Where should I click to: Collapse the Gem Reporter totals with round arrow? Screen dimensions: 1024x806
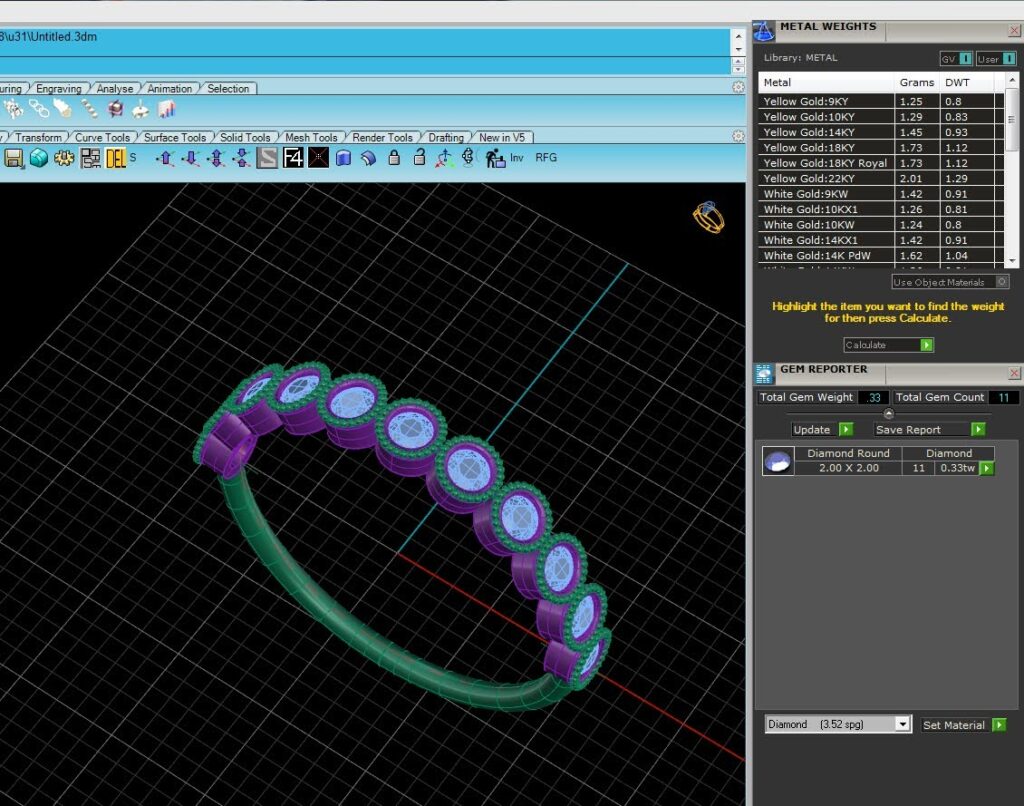point(888,413)
